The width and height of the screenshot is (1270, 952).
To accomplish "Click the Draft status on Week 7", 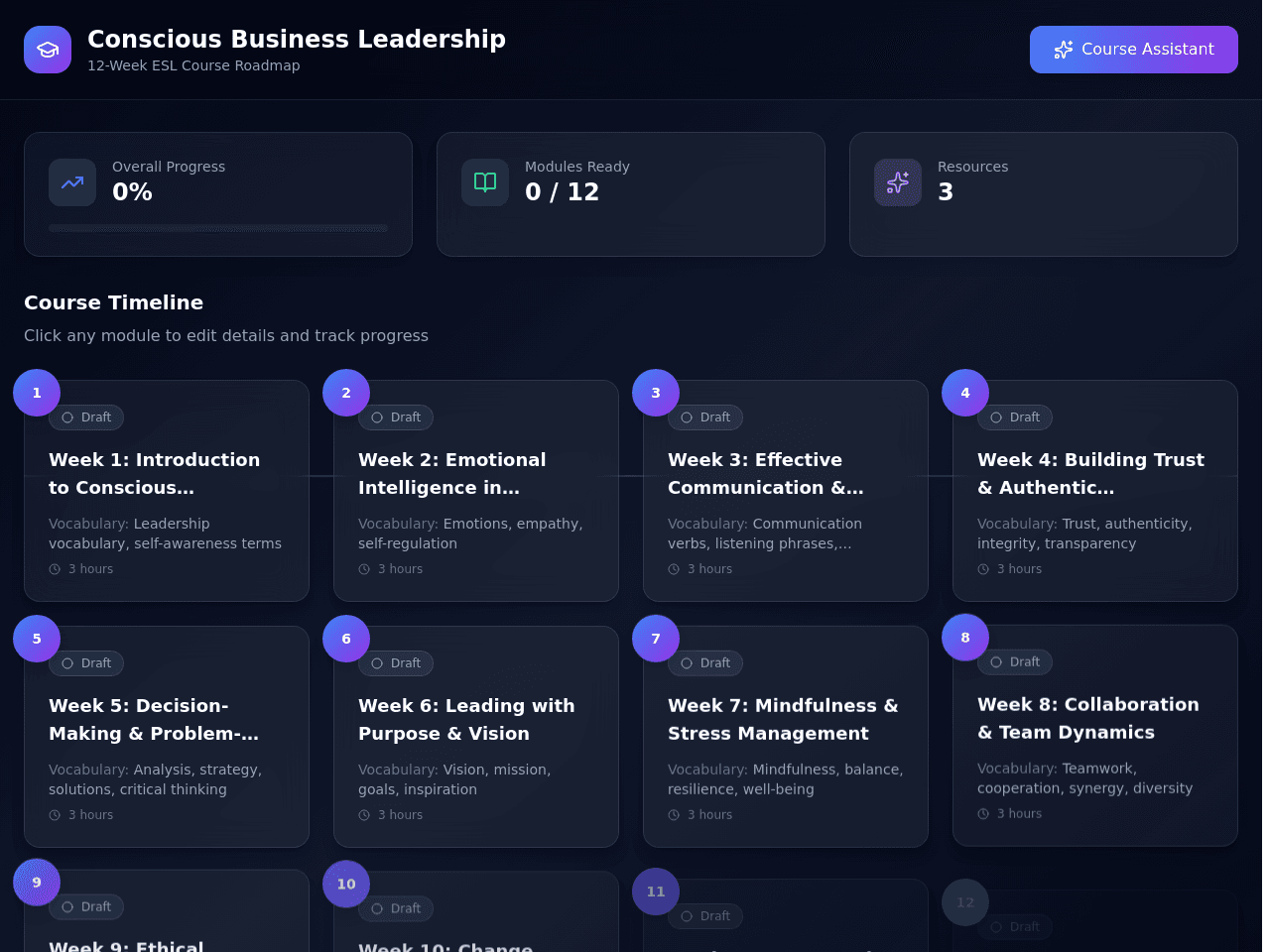I will pyautogui.click(x=705, y=663).
